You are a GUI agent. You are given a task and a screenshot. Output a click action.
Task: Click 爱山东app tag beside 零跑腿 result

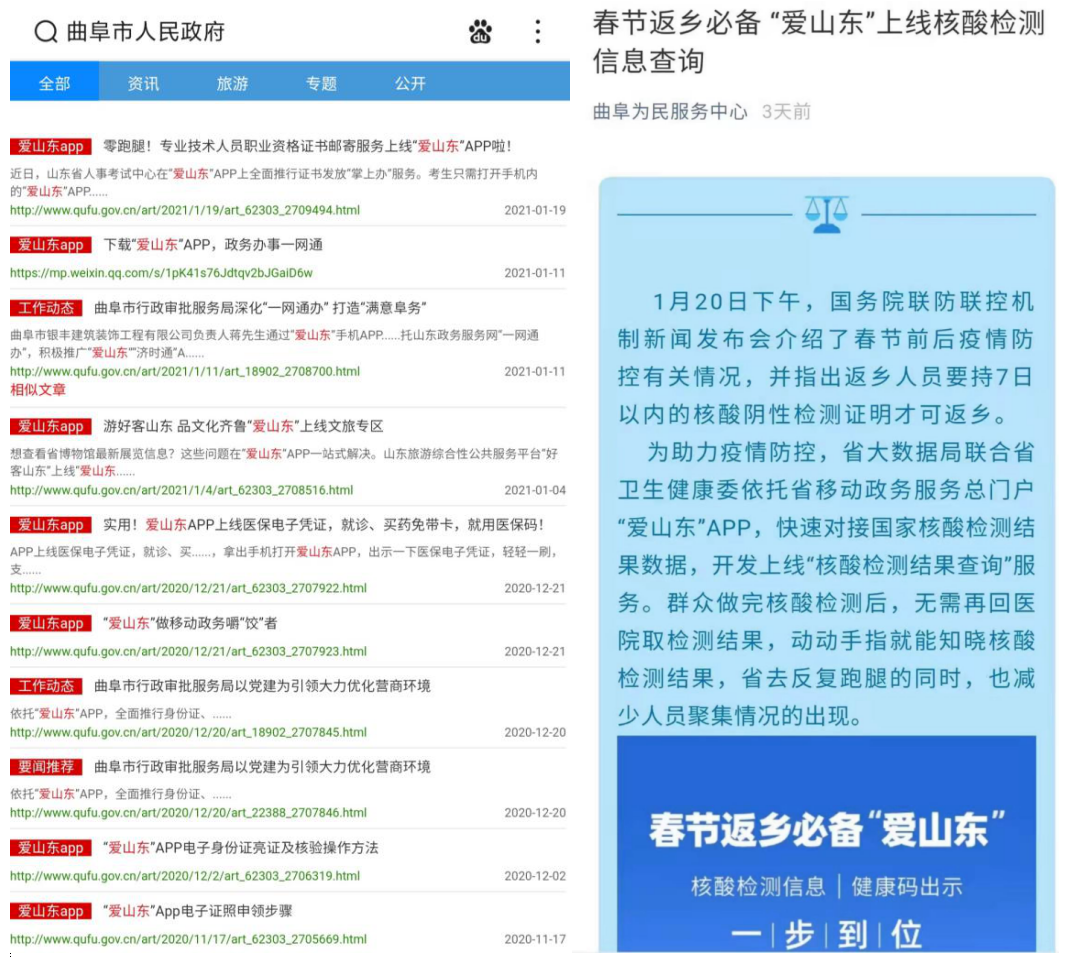point(50,146)
